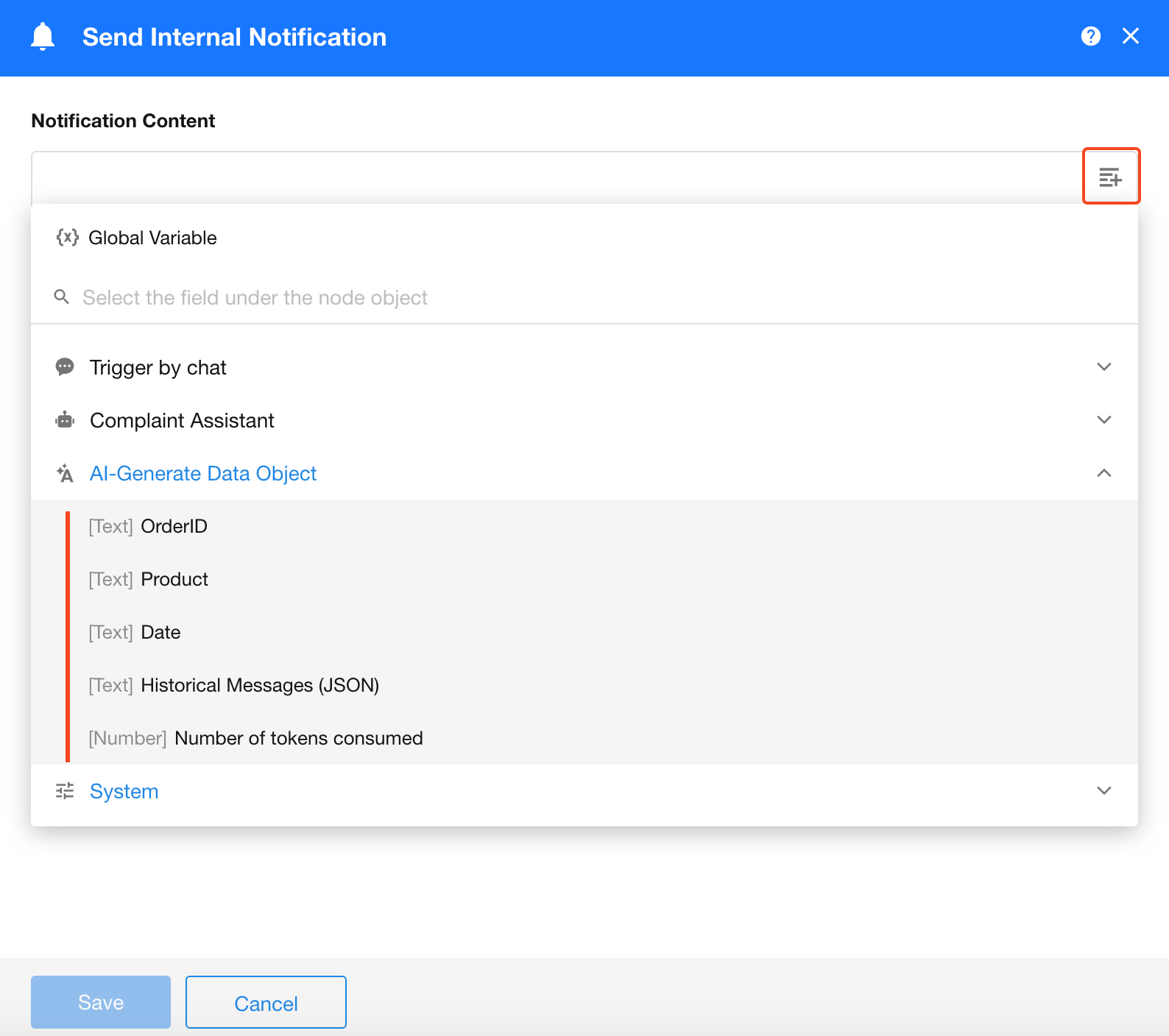
Task: Pick Number of tokens consumed field
Action: [x=298, y=738]
